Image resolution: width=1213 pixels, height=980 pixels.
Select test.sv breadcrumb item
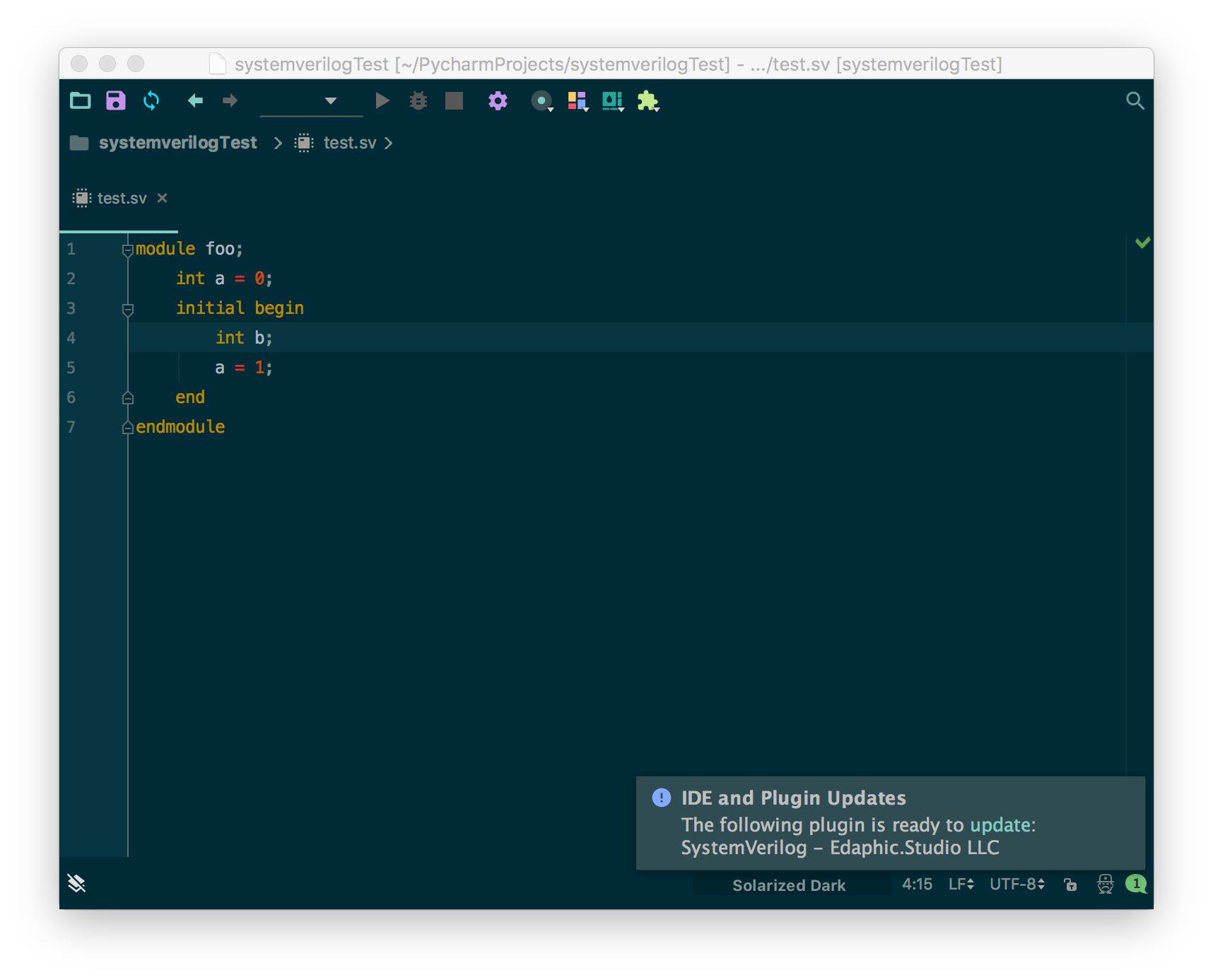(x=336, y=143)
